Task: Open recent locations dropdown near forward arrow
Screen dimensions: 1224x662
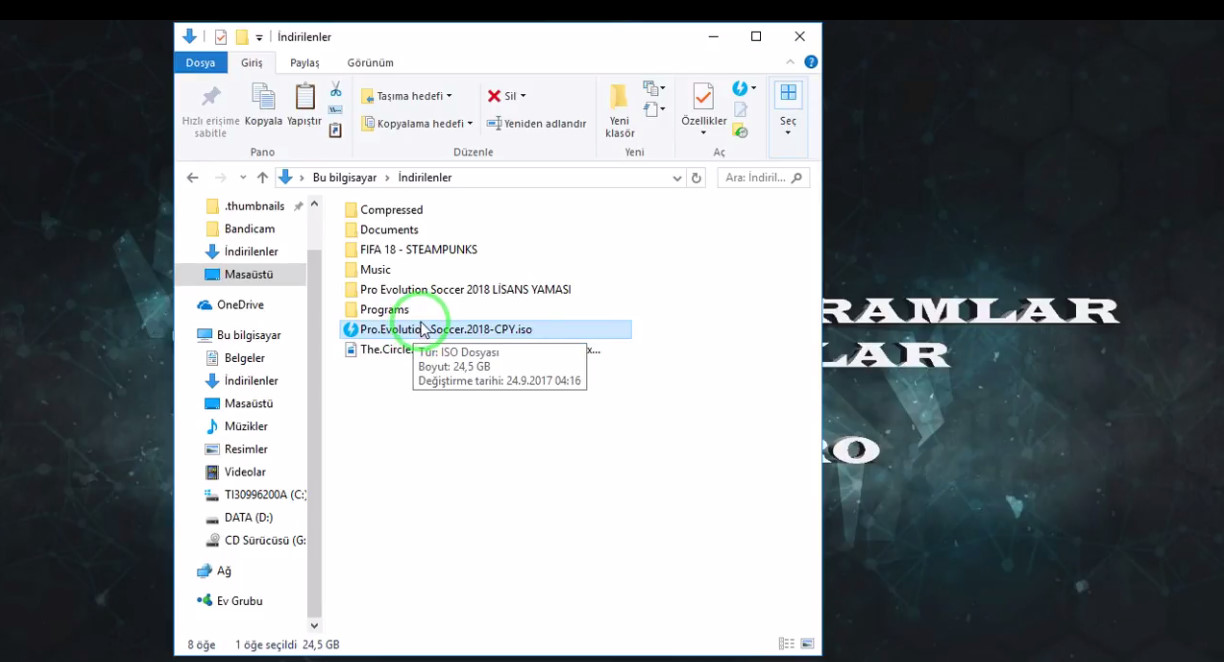Action: (x=243, y=178)
